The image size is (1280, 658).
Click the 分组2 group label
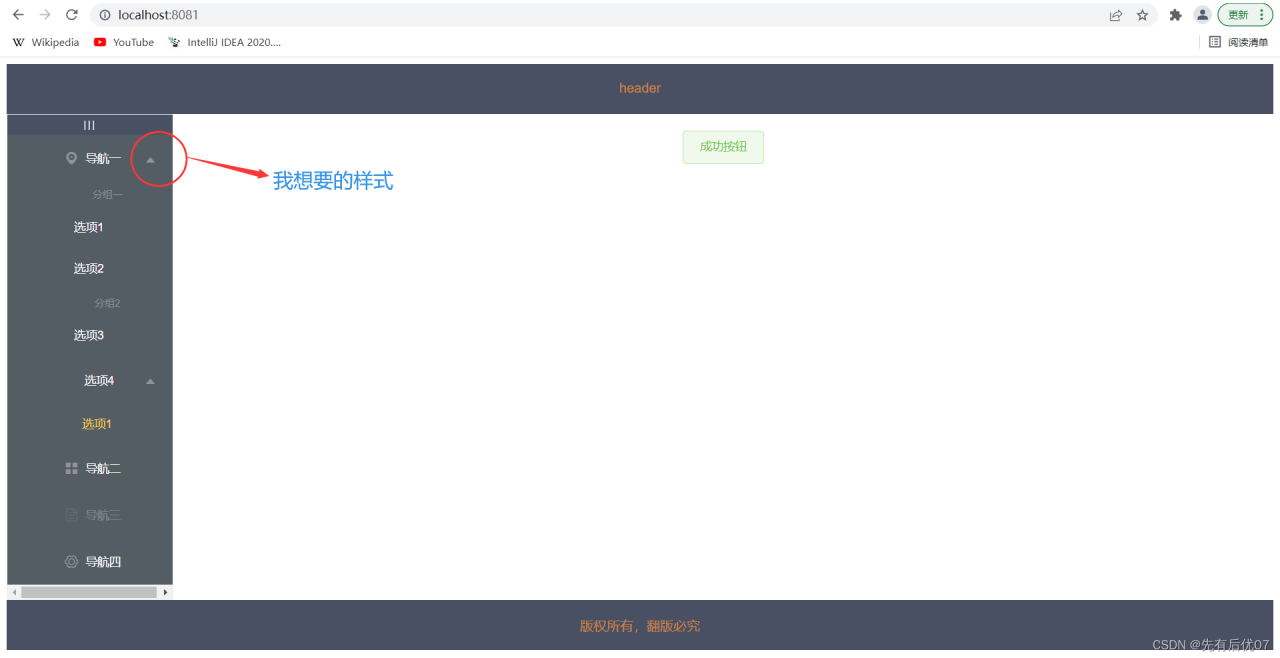107,303
